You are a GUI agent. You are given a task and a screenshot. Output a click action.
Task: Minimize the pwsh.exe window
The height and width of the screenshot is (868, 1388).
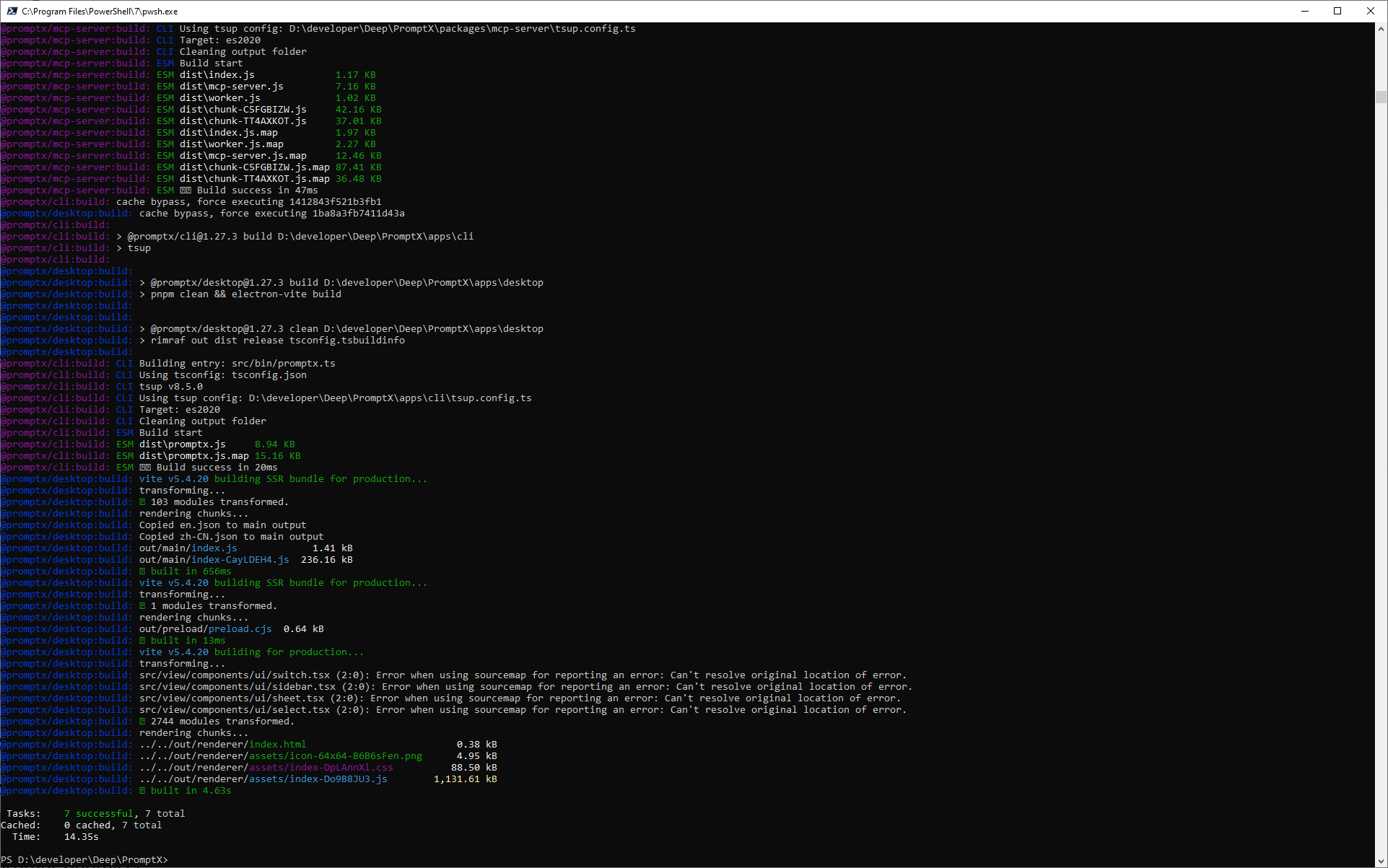pyautogui.click(x=1304, y=11)
